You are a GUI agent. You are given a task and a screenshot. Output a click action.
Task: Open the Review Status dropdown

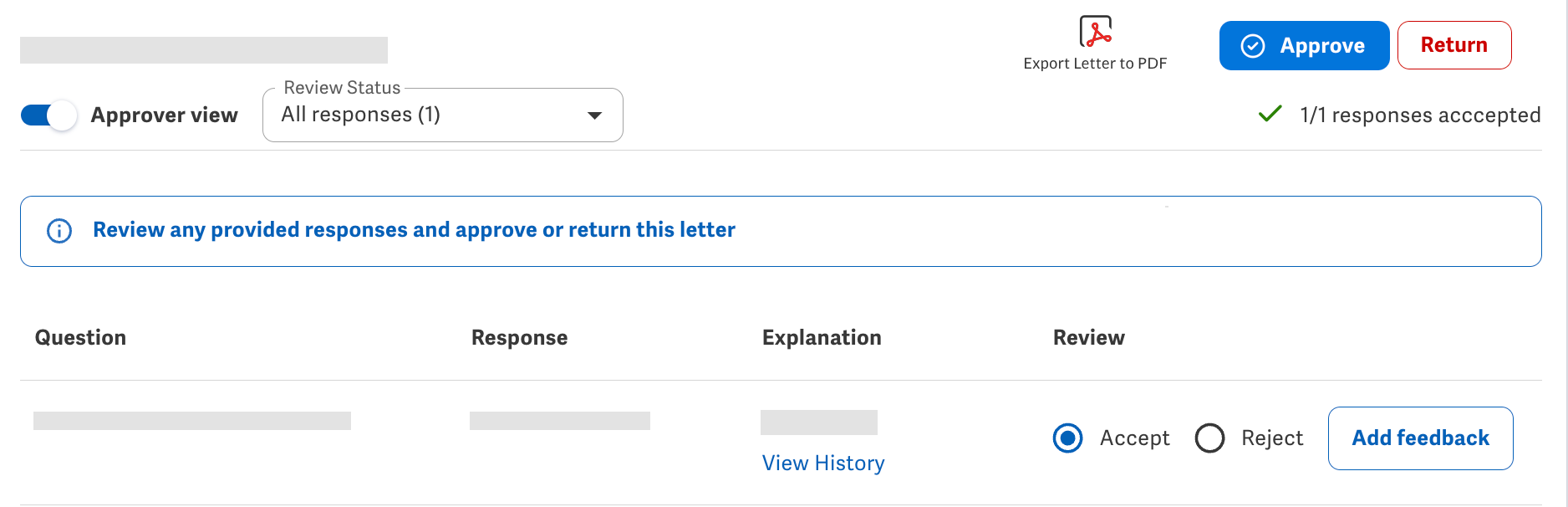click(441, 115)
